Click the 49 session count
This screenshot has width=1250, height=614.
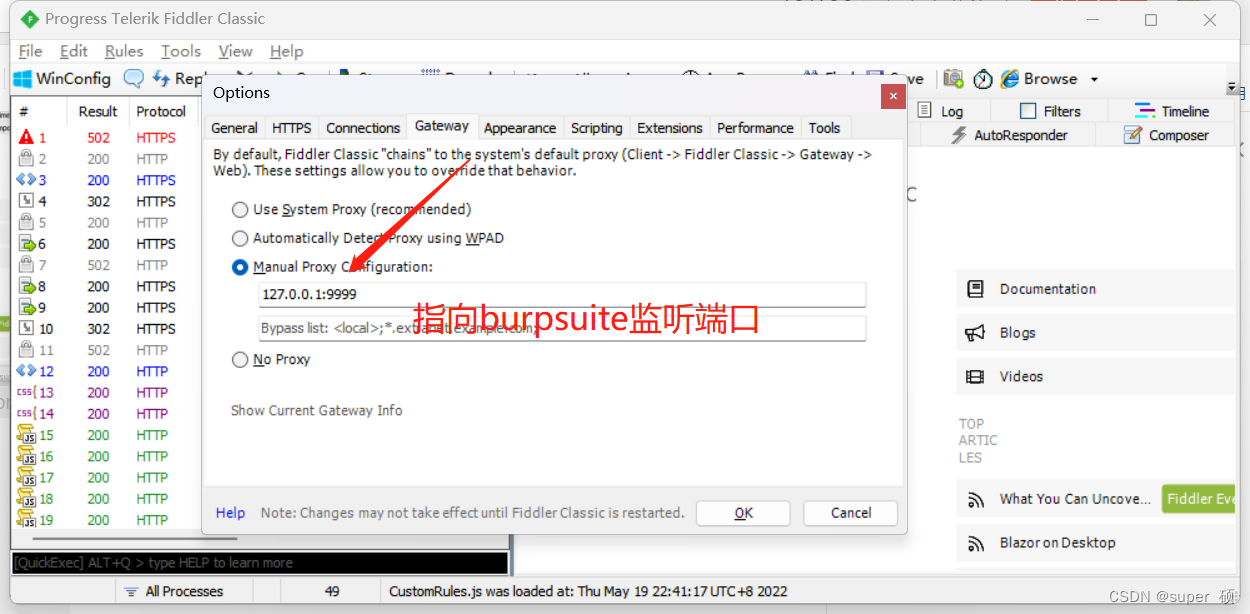pyautogui.click(x=332, y=592)
